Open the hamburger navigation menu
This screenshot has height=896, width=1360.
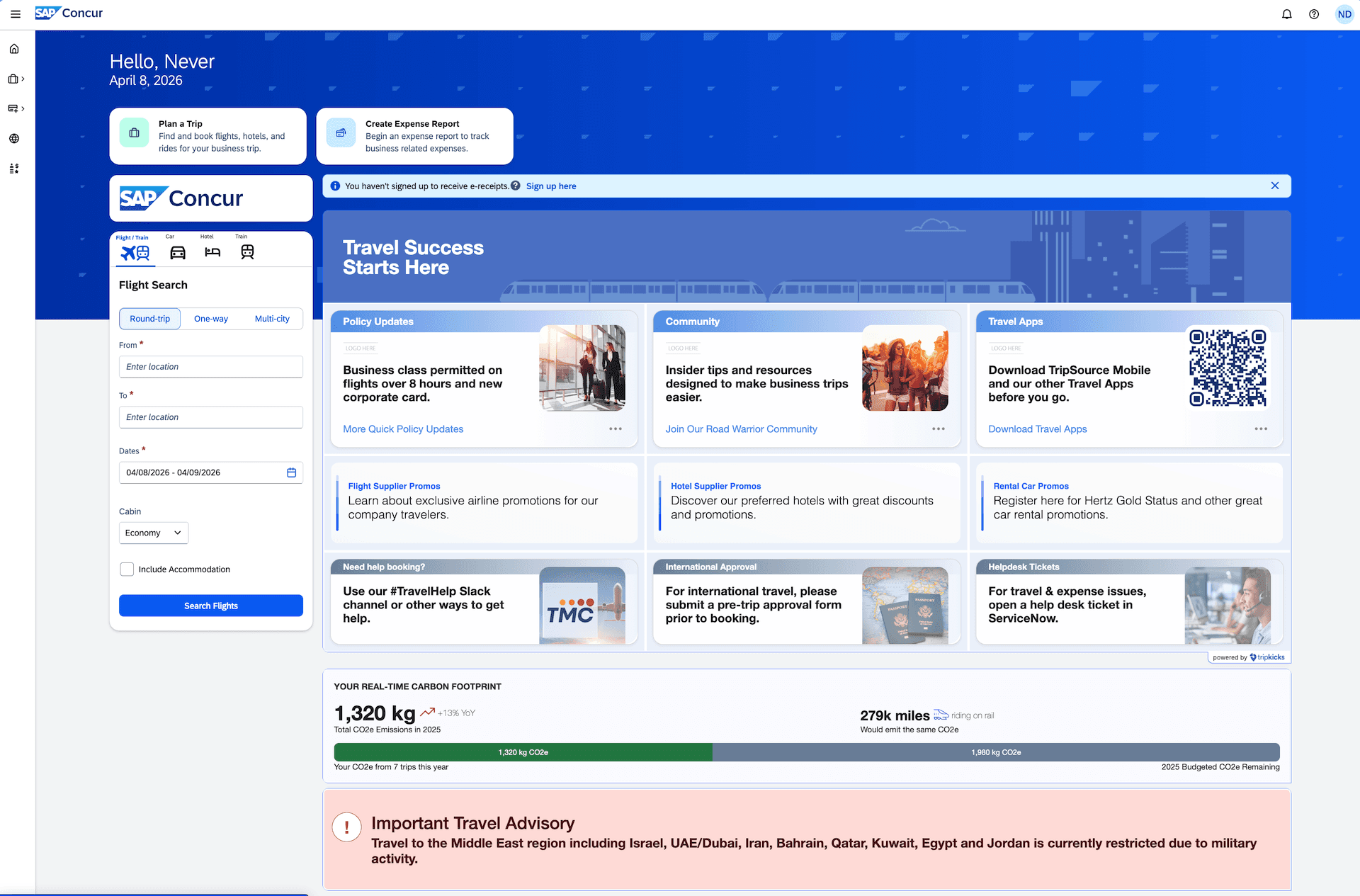click(x=16, y=13)
